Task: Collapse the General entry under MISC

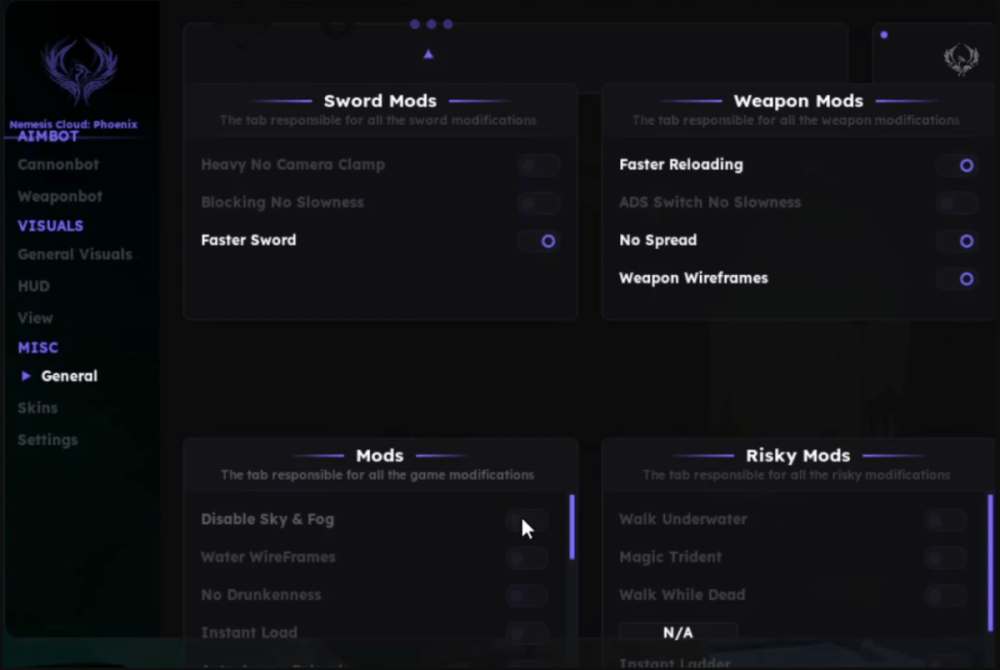Action: pos(27,376)
